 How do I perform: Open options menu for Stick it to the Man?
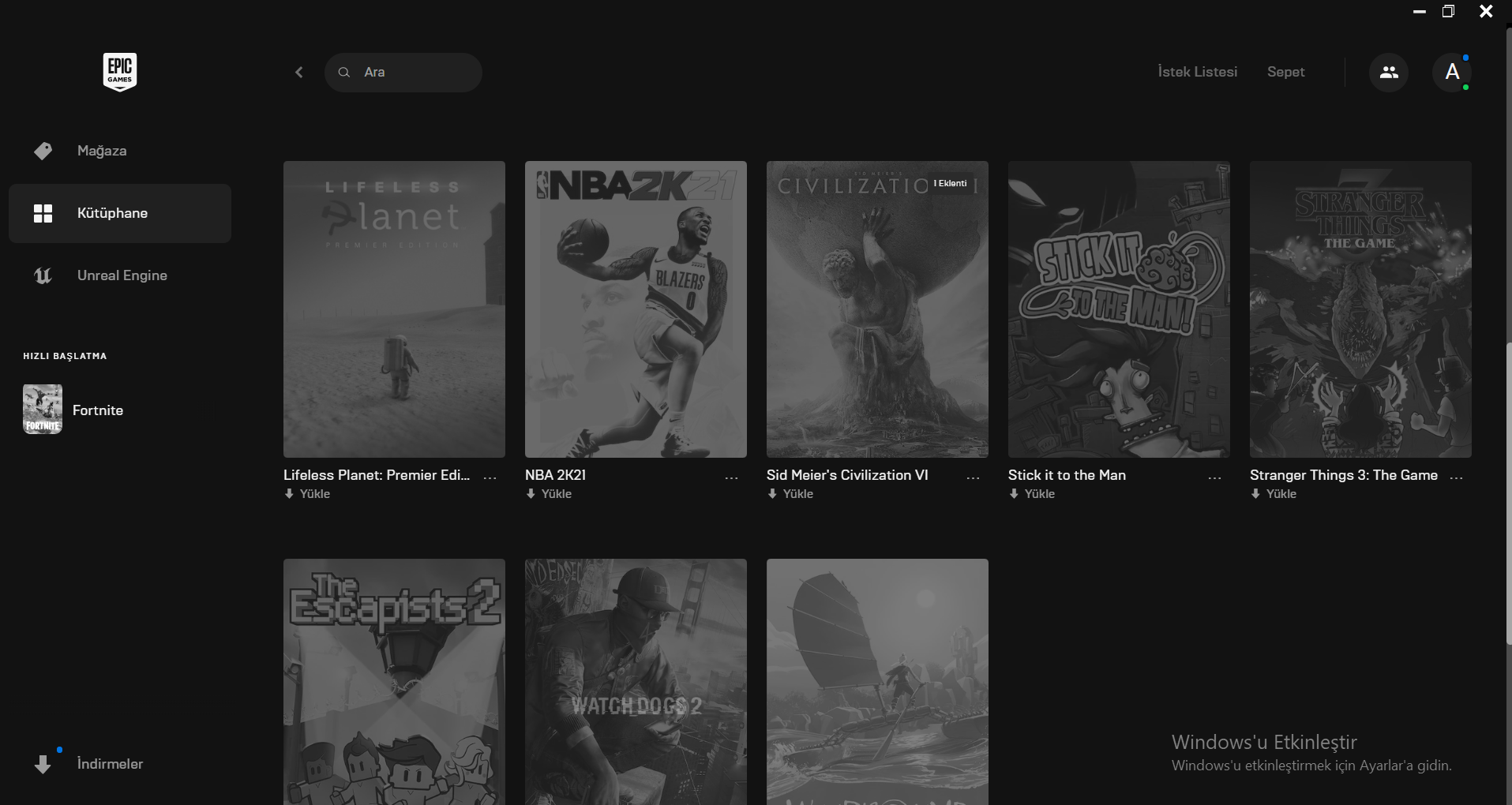coord(1215,477)
